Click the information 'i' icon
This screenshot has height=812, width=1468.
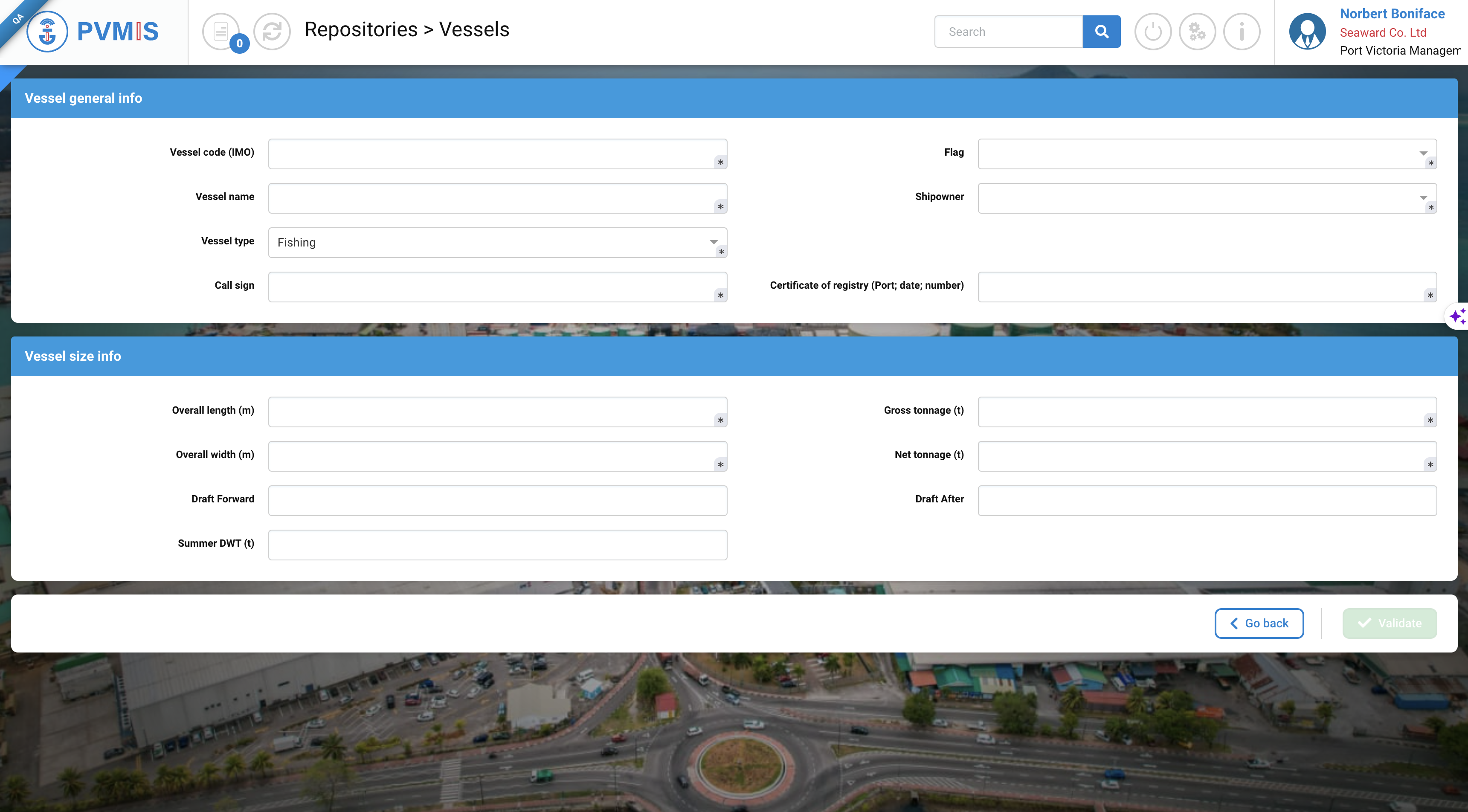(x=1241, y=32)
